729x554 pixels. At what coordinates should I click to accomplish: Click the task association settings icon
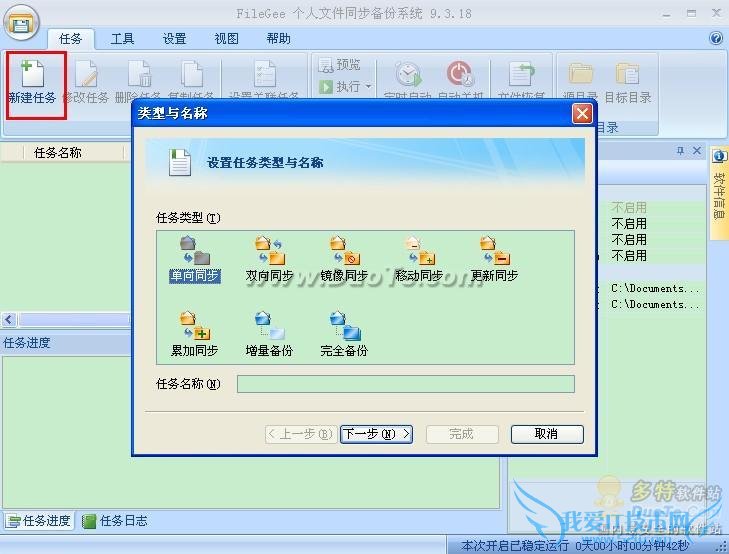point(265,74)
